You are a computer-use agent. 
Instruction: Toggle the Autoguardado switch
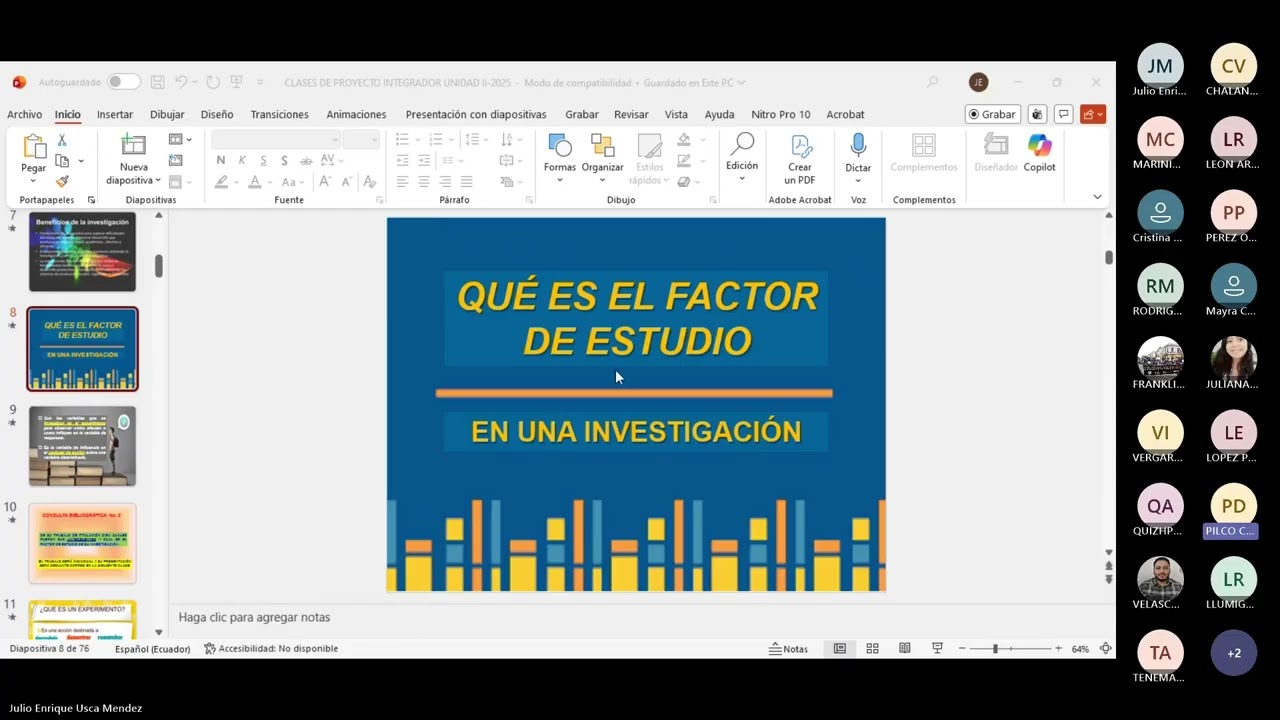coord(124,82)
